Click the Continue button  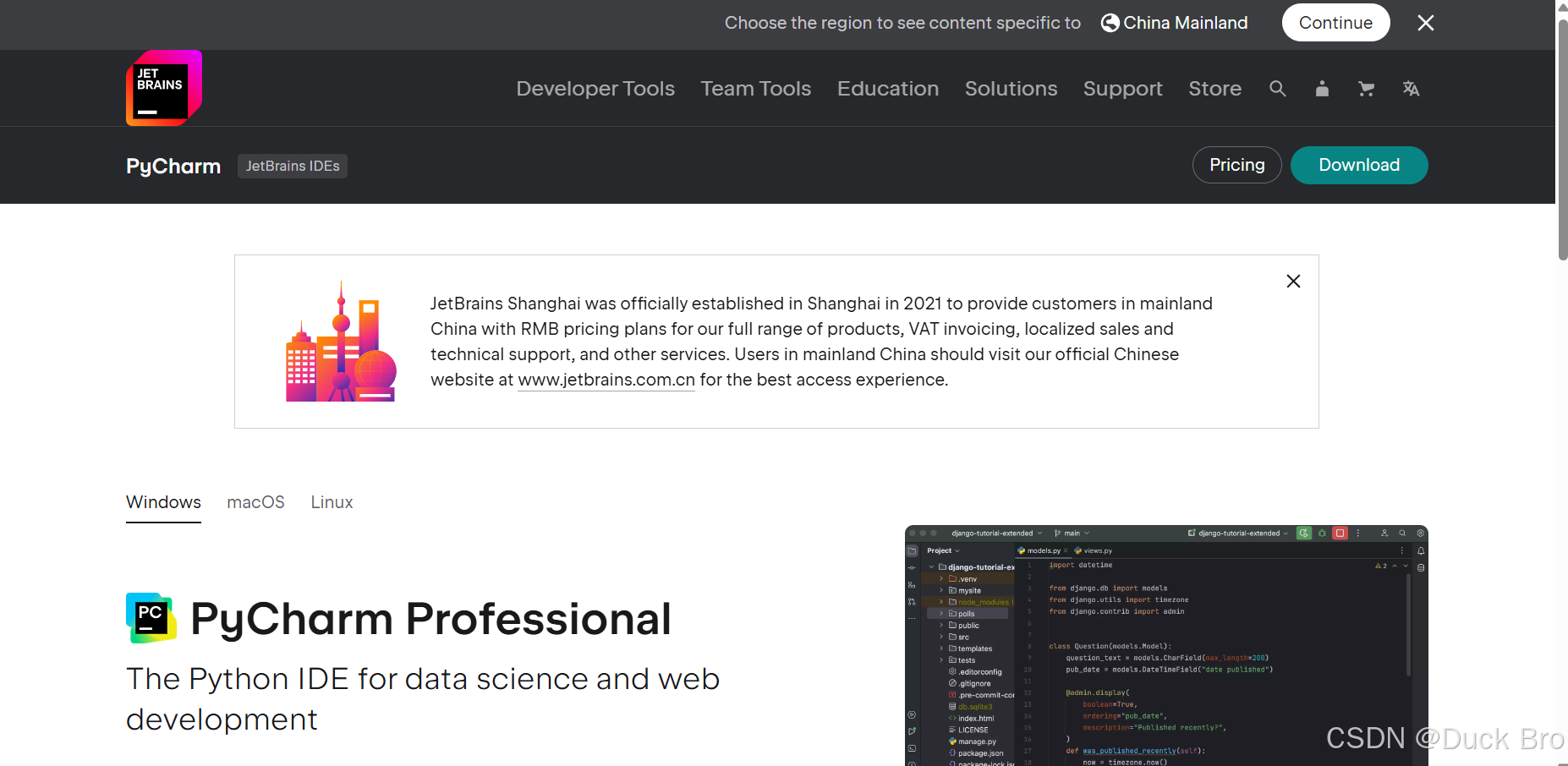(1335, 23)
